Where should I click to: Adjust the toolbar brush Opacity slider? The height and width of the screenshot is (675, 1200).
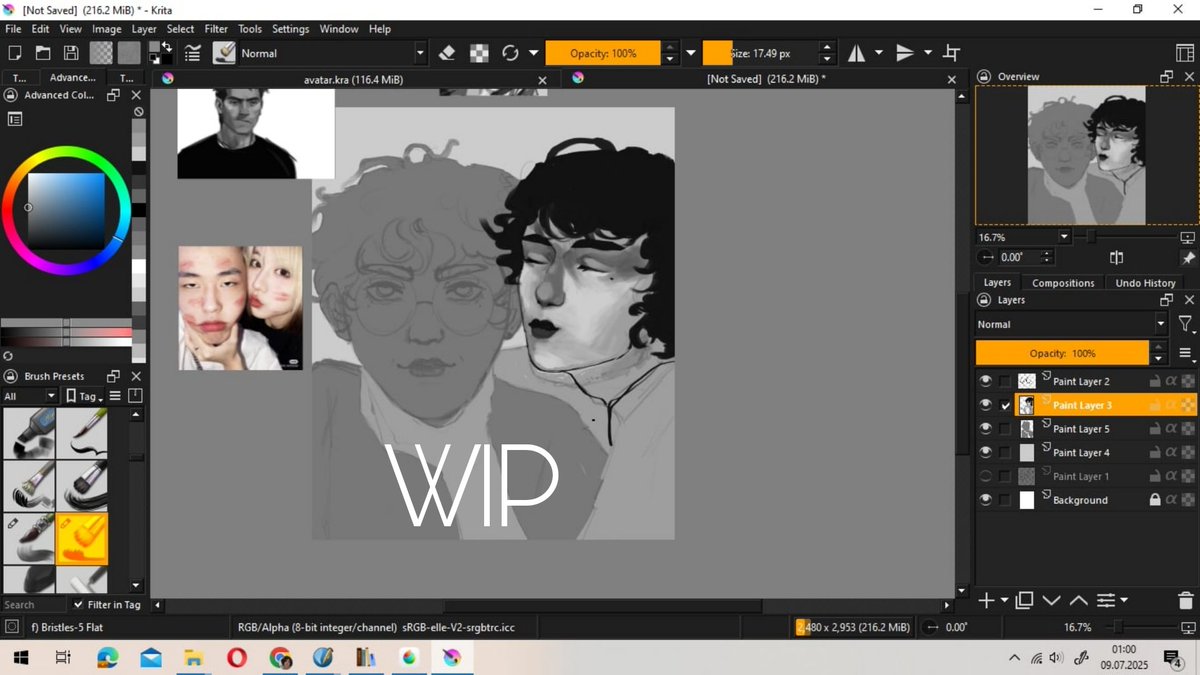click(x=603, y=53)
